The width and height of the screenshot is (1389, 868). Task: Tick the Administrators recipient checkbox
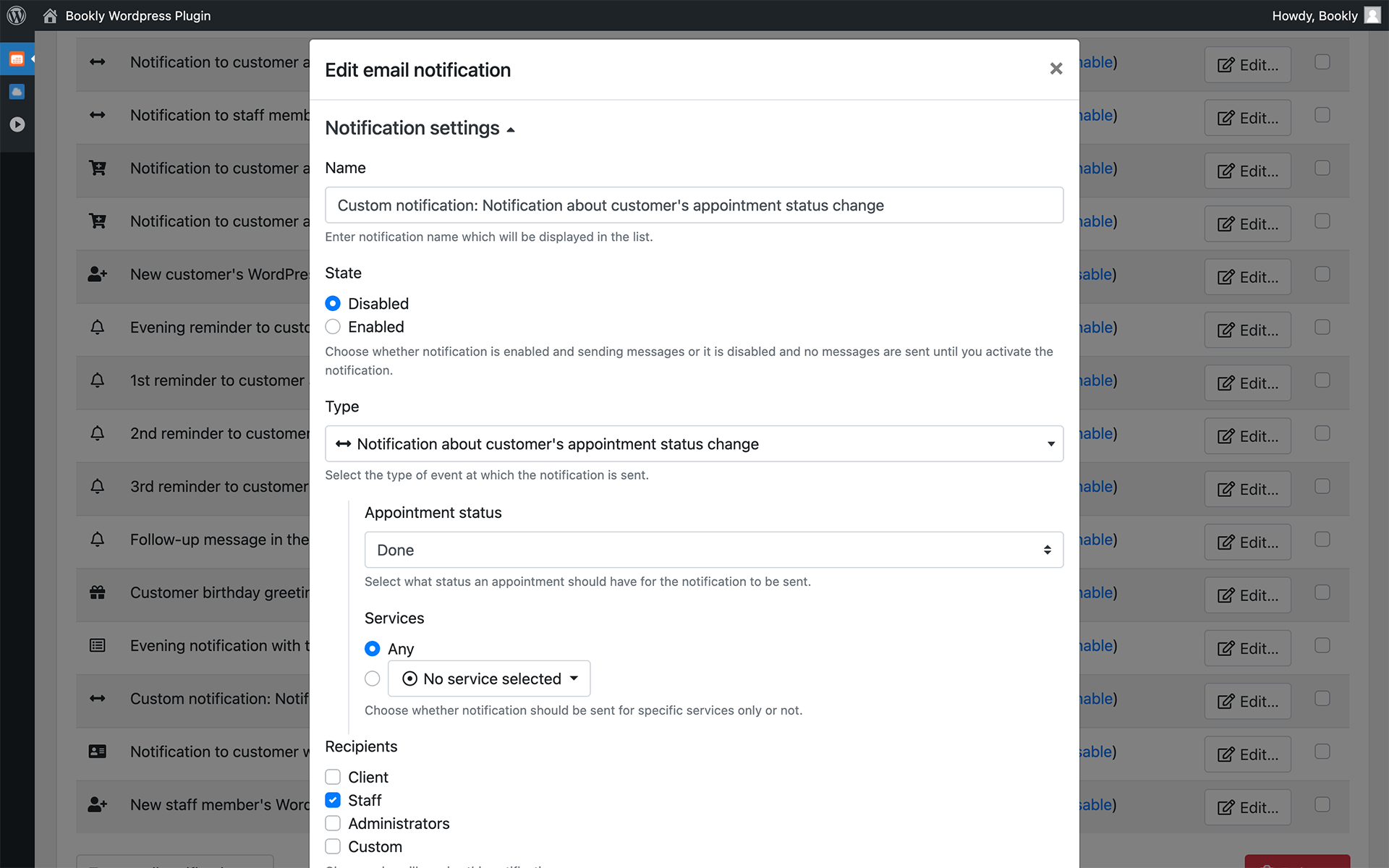(x=333, y=823)
